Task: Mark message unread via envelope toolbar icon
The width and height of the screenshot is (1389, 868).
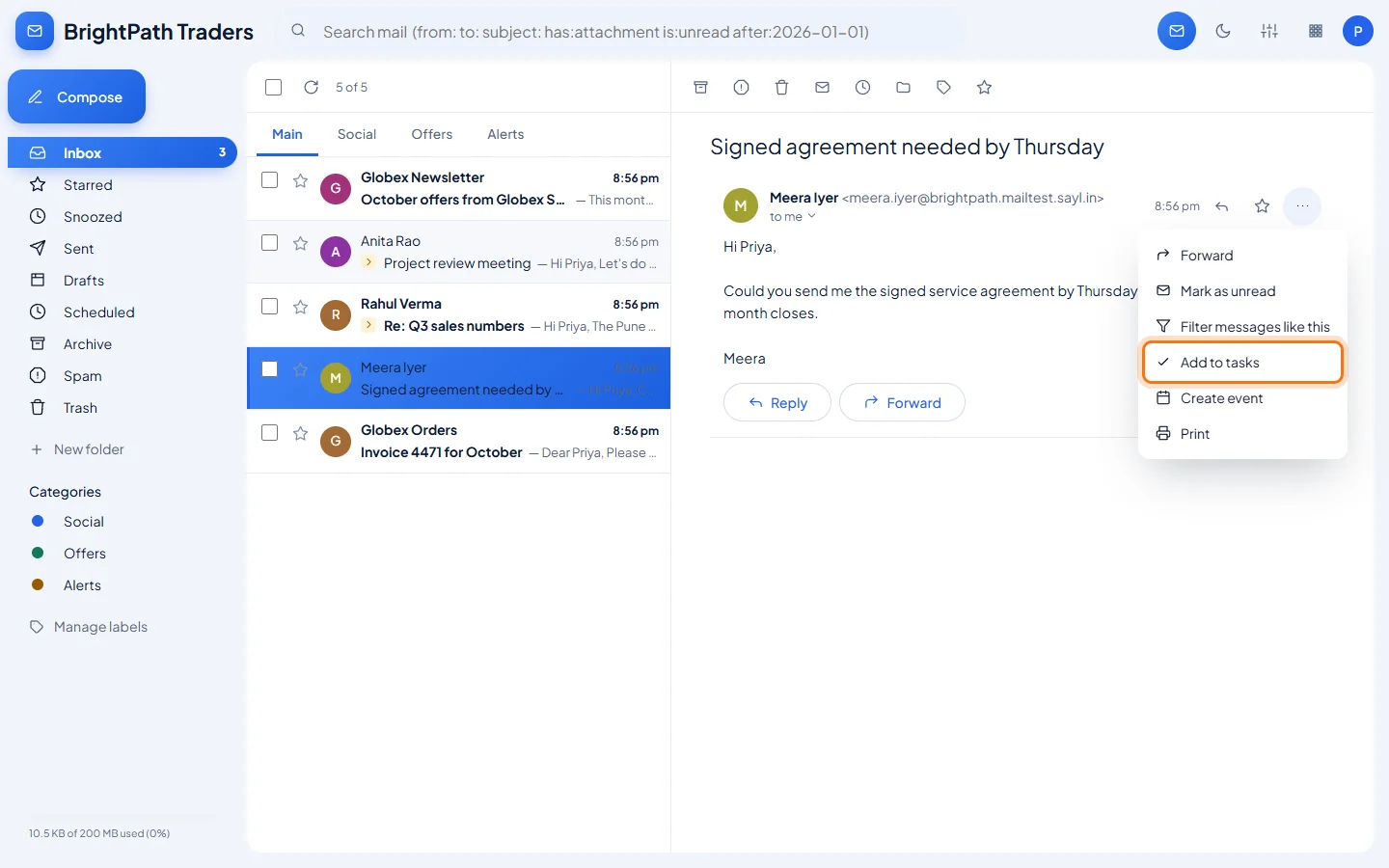Action: [x=822, y=88]
